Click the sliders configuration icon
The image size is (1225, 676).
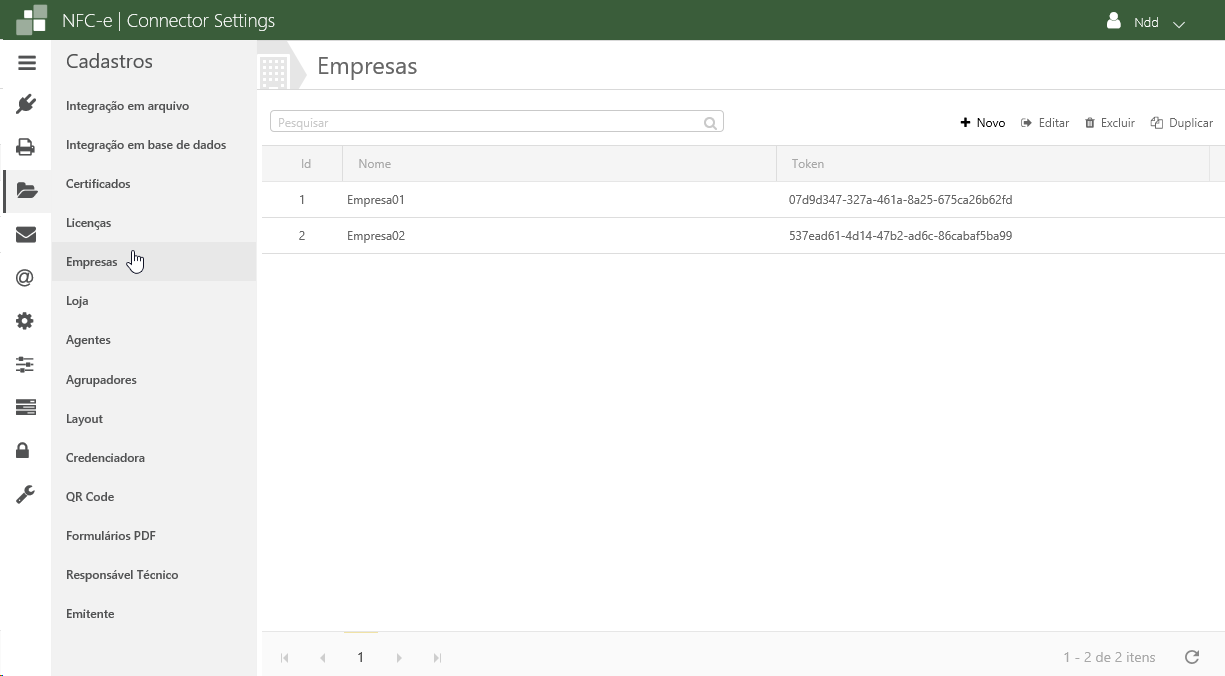coord(26,365)
